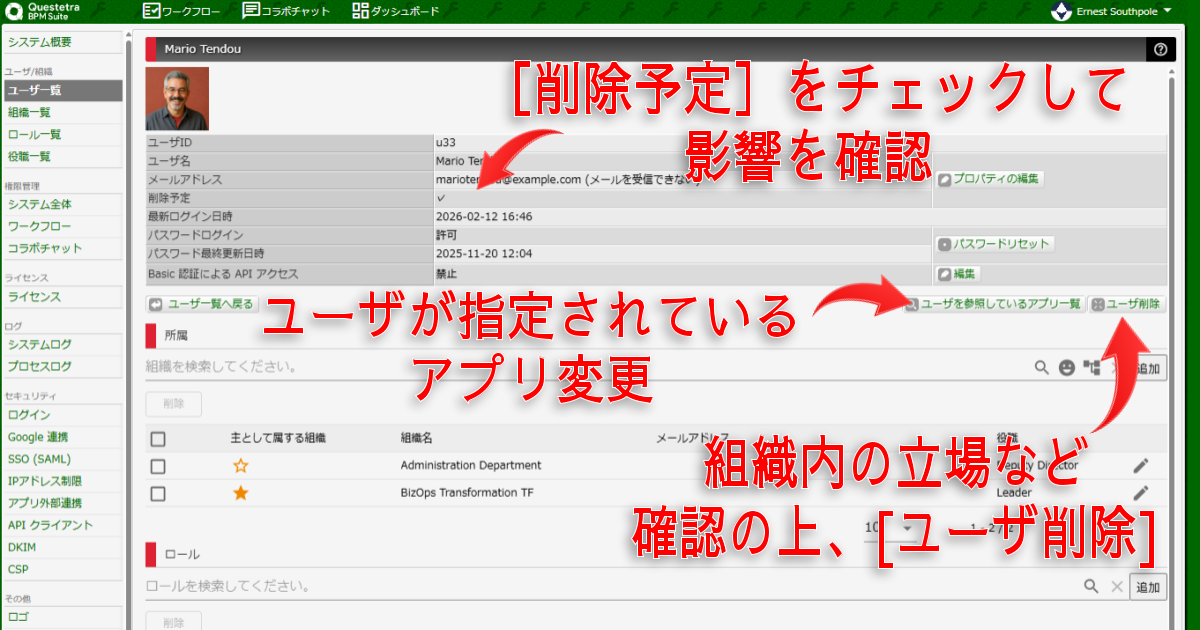This screenshot has width=1200, height=630.
Task: Set Administration Department as primary via its star
Action: (240, 466)
